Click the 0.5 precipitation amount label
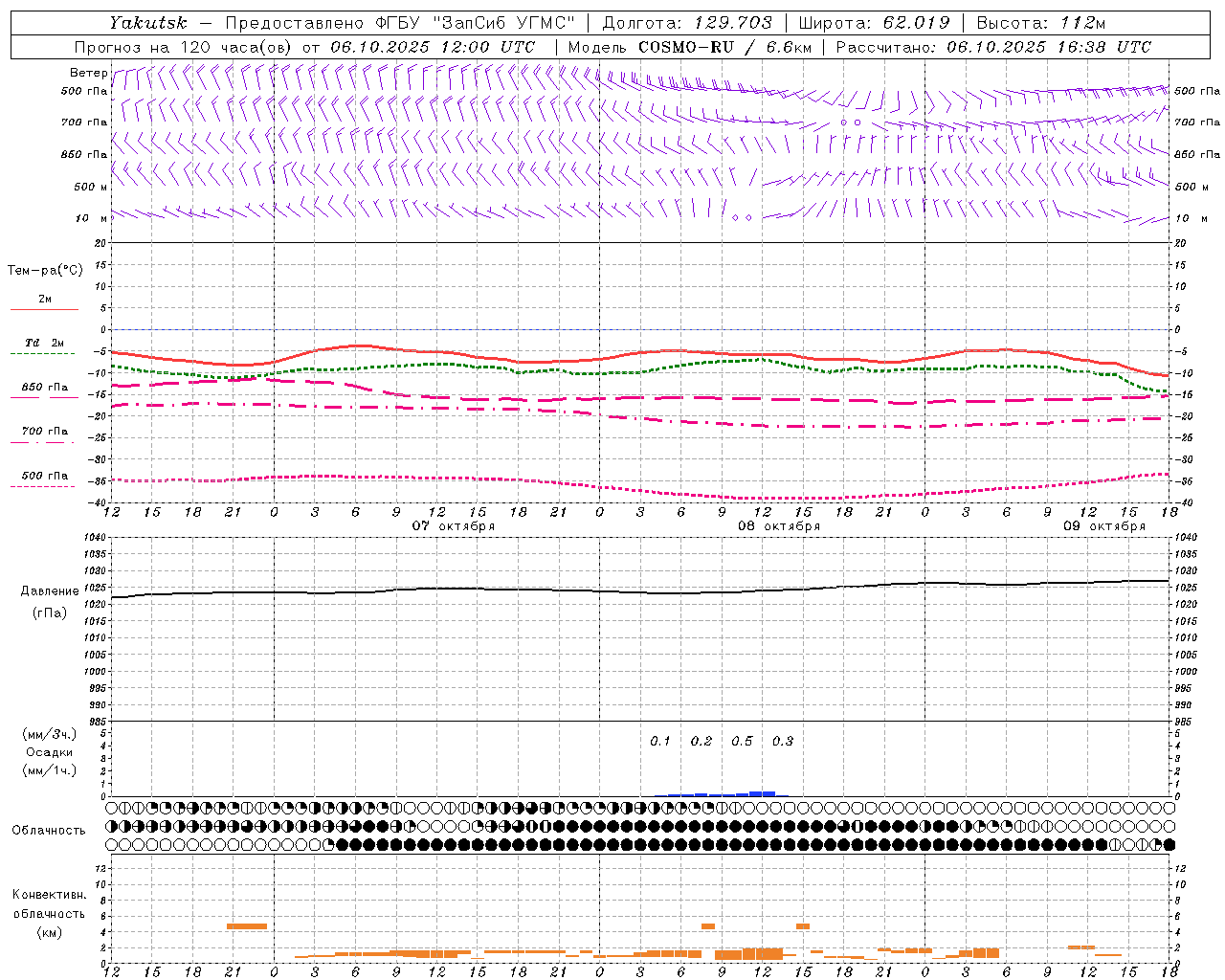Screen dimensions: 1225x980 pyautogui.click(x=742, y=742)
